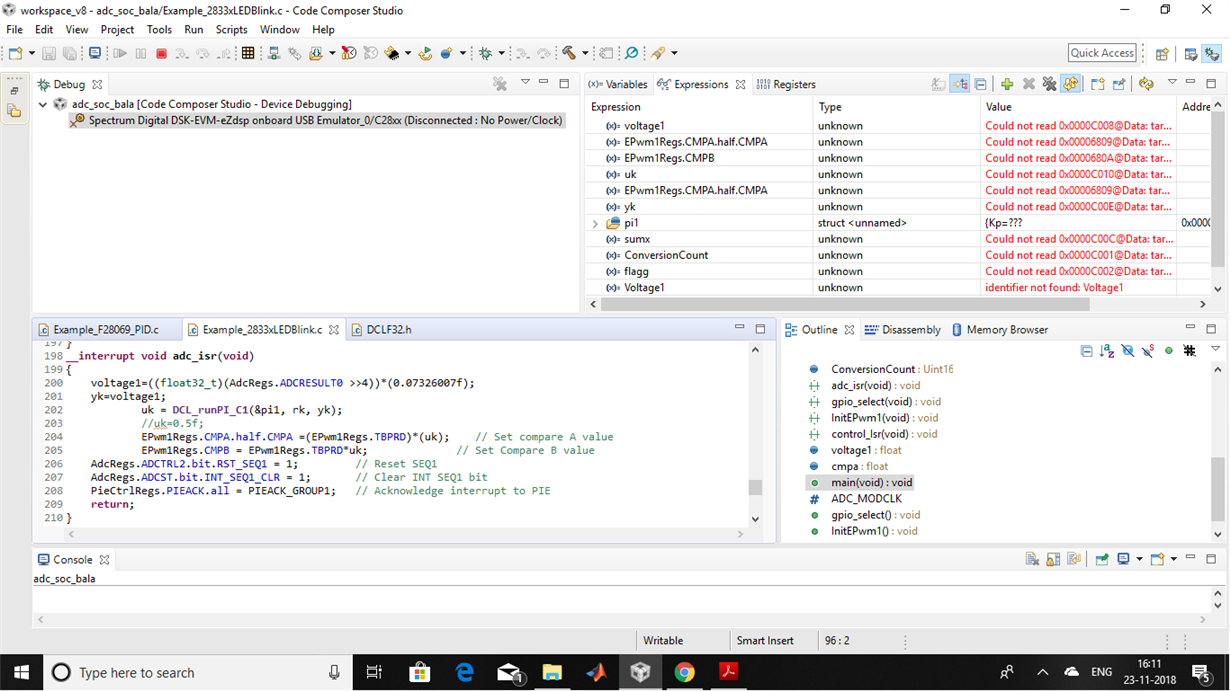Click the Smart Insert status bar entry
The width and height of the screenshot is (1230, 691).
[x=765, y=640]
